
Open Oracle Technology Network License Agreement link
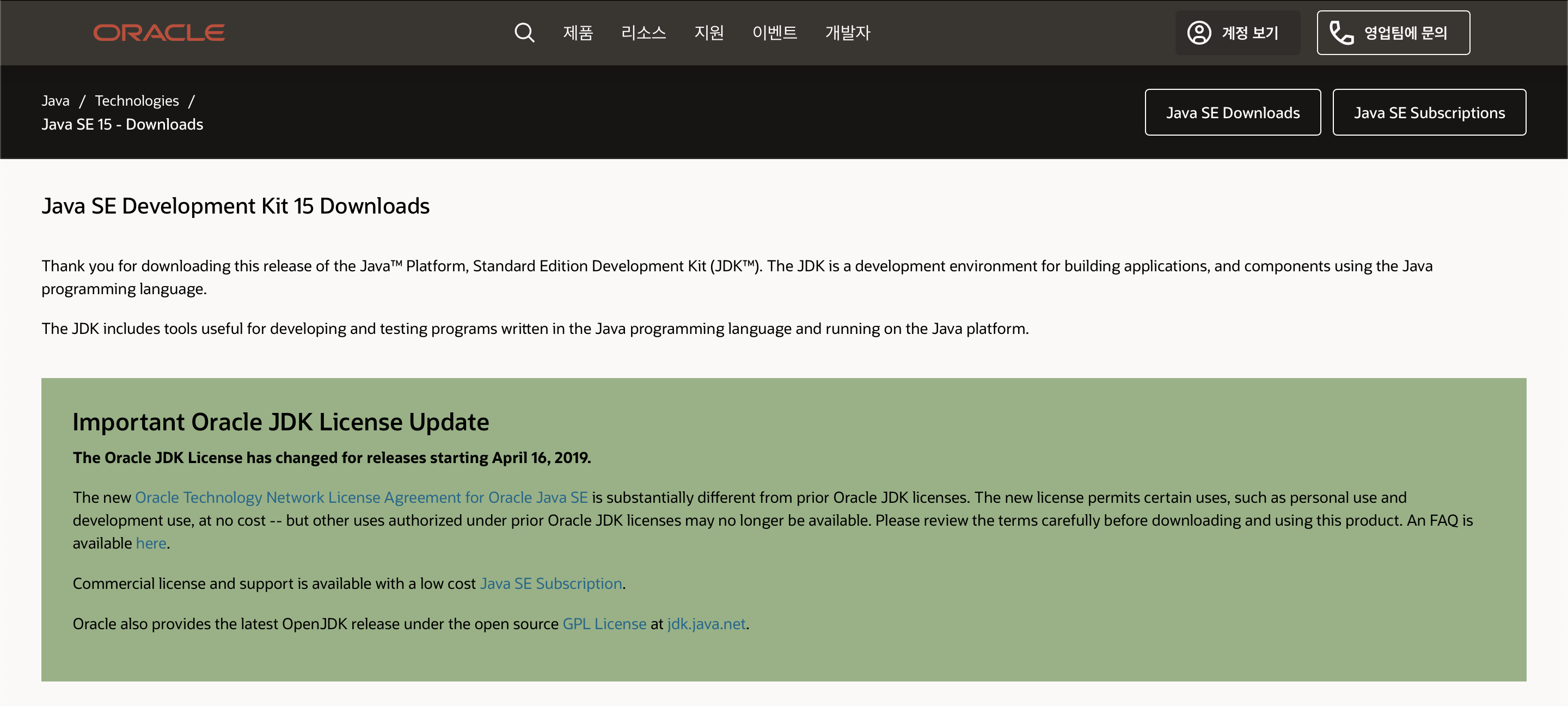pos(362,497)
